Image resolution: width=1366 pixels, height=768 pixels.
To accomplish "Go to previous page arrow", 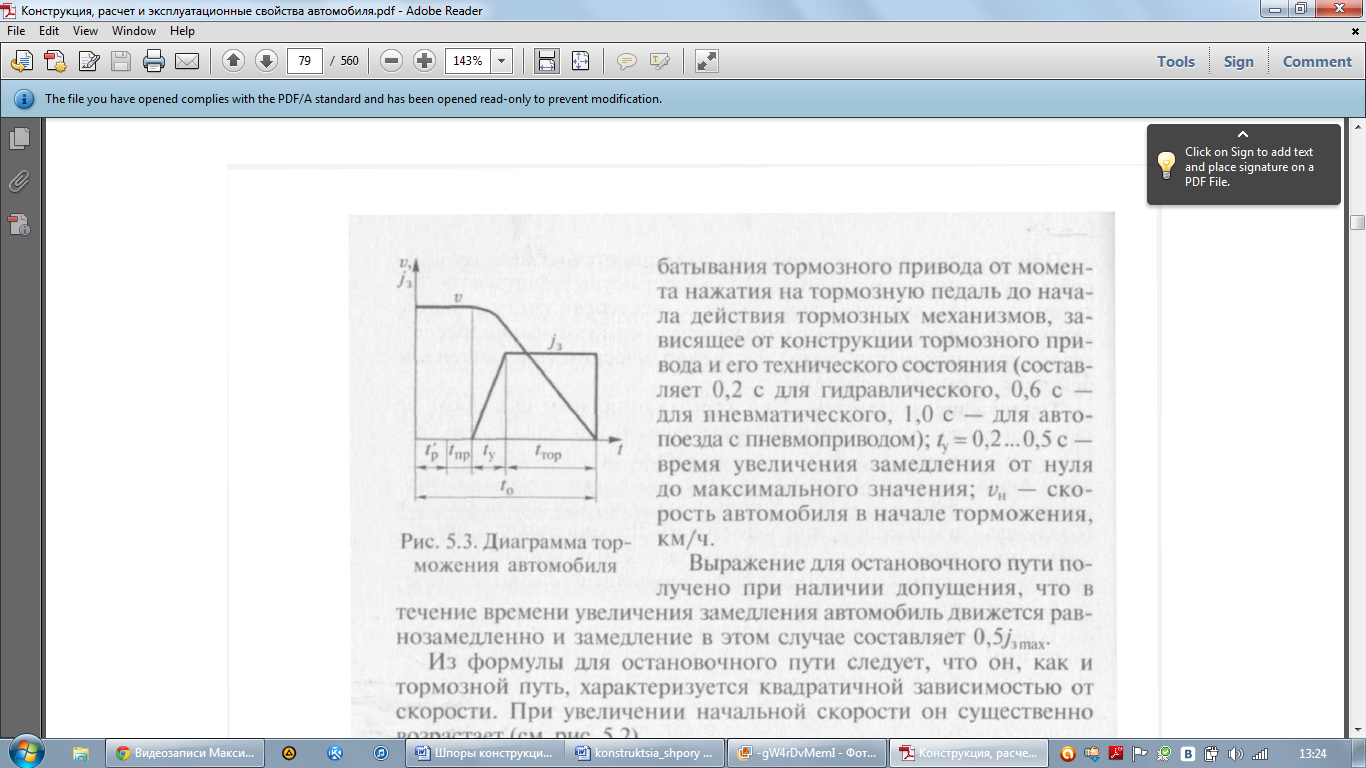I will (233, 61).
